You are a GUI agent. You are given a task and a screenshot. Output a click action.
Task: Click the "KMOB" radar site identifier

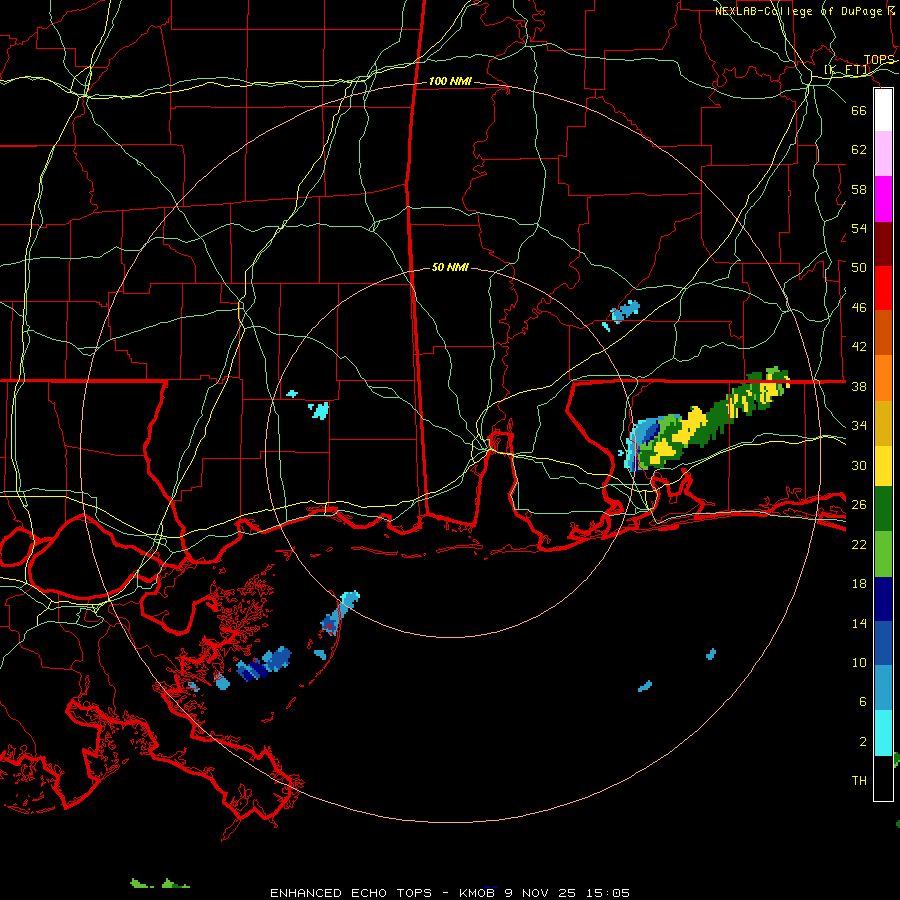tap(478, 893)
